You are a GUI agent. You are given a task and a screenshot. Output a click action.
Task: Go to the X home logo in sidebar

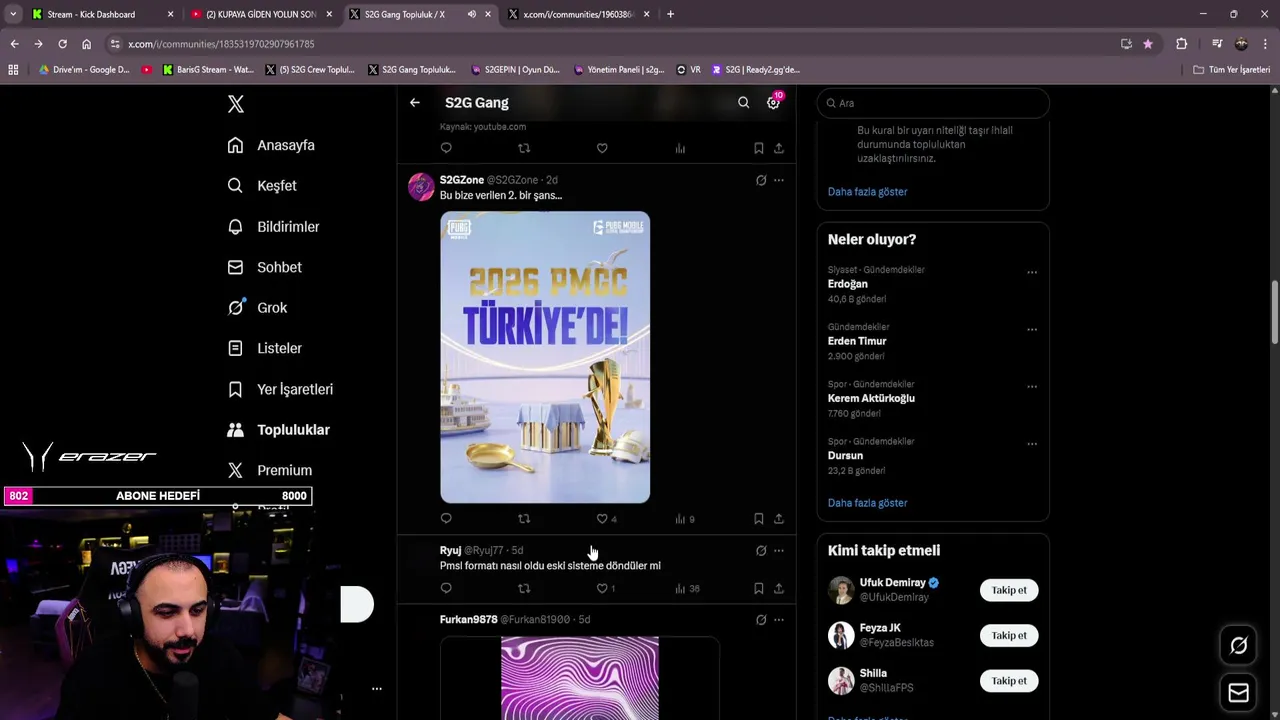(x=235, y=104)
